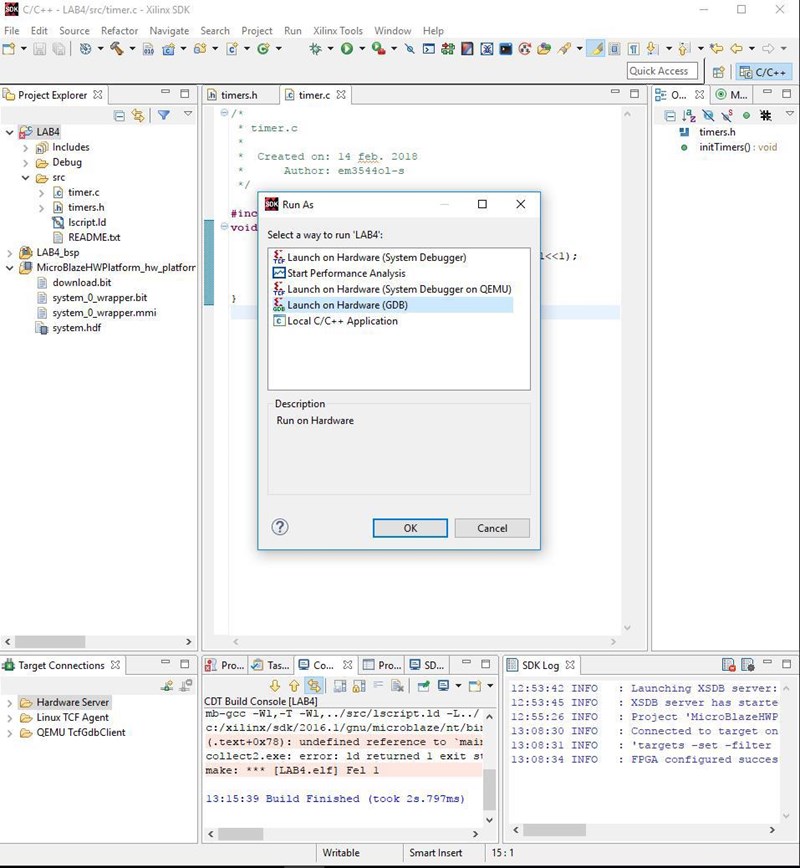Expand the LAB4_bsp project node

pos(11,253)
